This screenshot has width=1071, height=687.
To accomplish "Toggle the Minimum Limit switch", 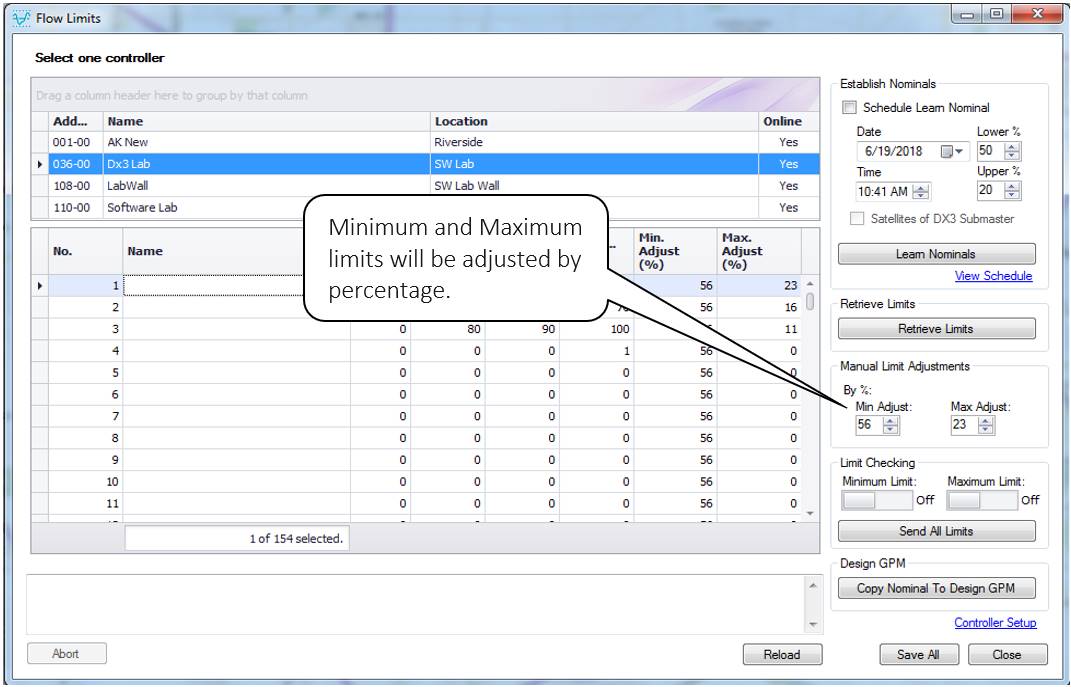I will (x=877, y=501).
